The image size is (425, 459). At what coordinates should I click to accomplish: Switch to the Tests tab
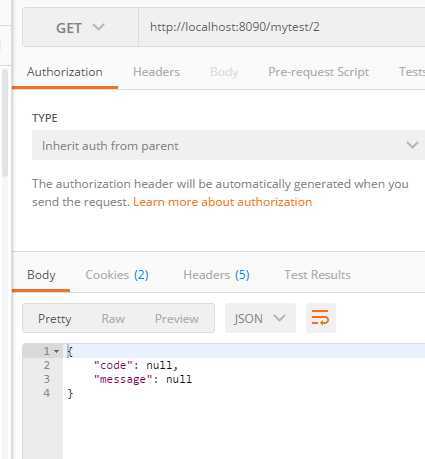(x=412, y=72)
